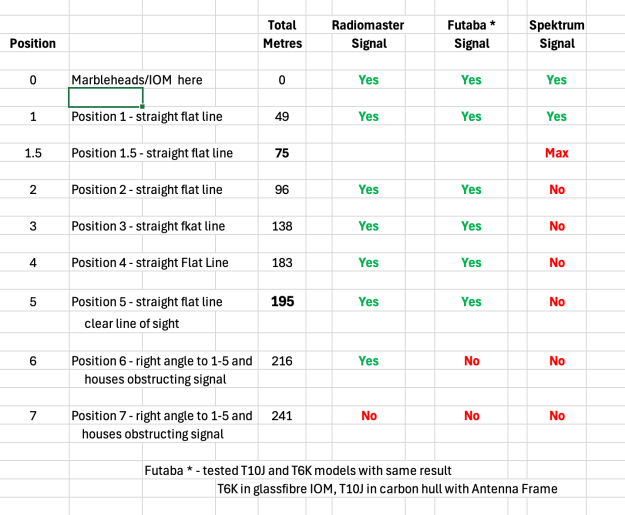Select the empty green-outlined active cell
Screen dimensions: 625x515
click(105, 98)
